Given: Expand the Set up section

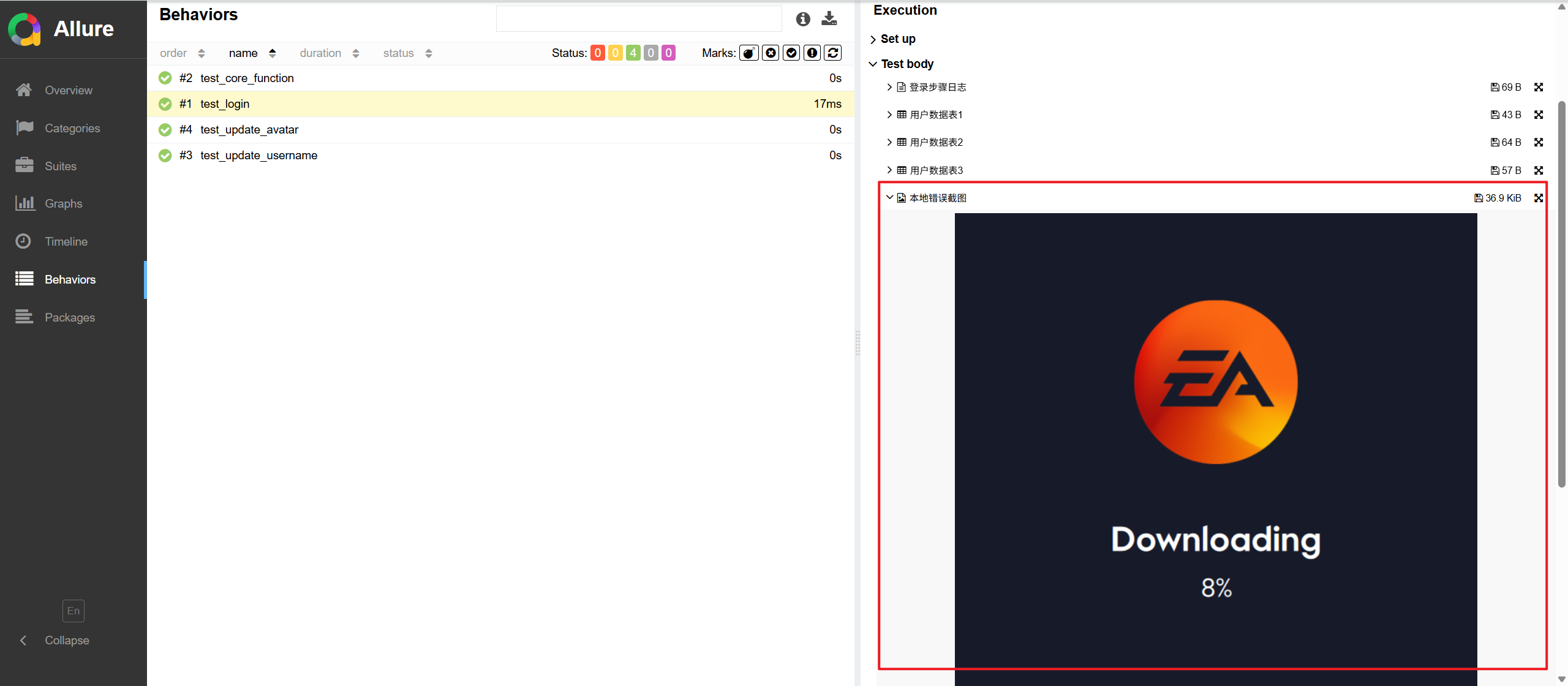Looking at the screenshot, I should click(893, 39).
